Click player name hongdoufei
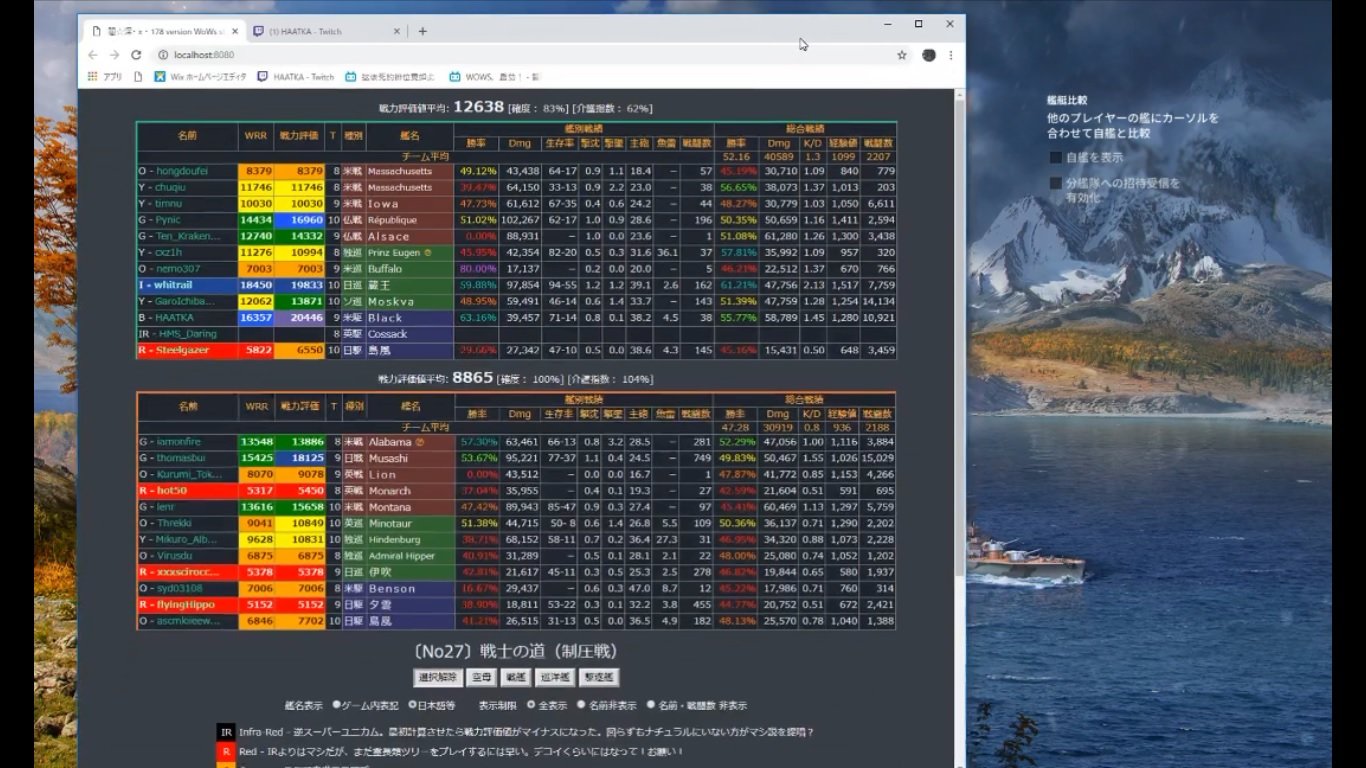Viewport: 1366px width, 768px height. pos(182,171)
